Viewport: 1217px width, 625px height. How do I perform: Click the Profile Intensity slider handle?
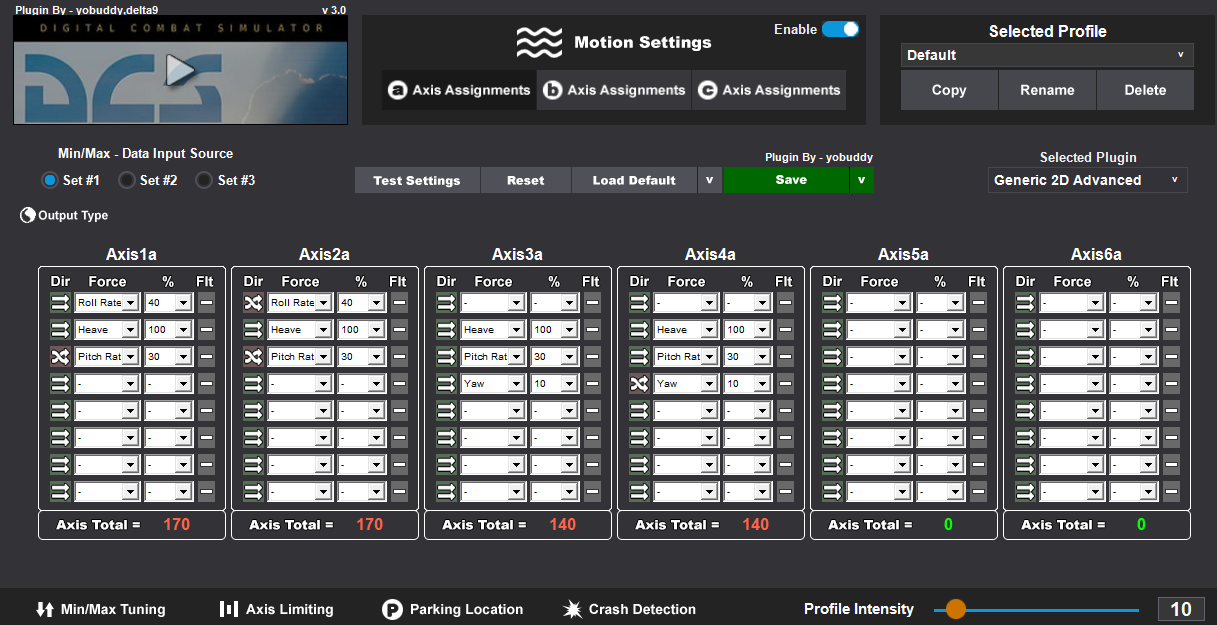[956, 609]
